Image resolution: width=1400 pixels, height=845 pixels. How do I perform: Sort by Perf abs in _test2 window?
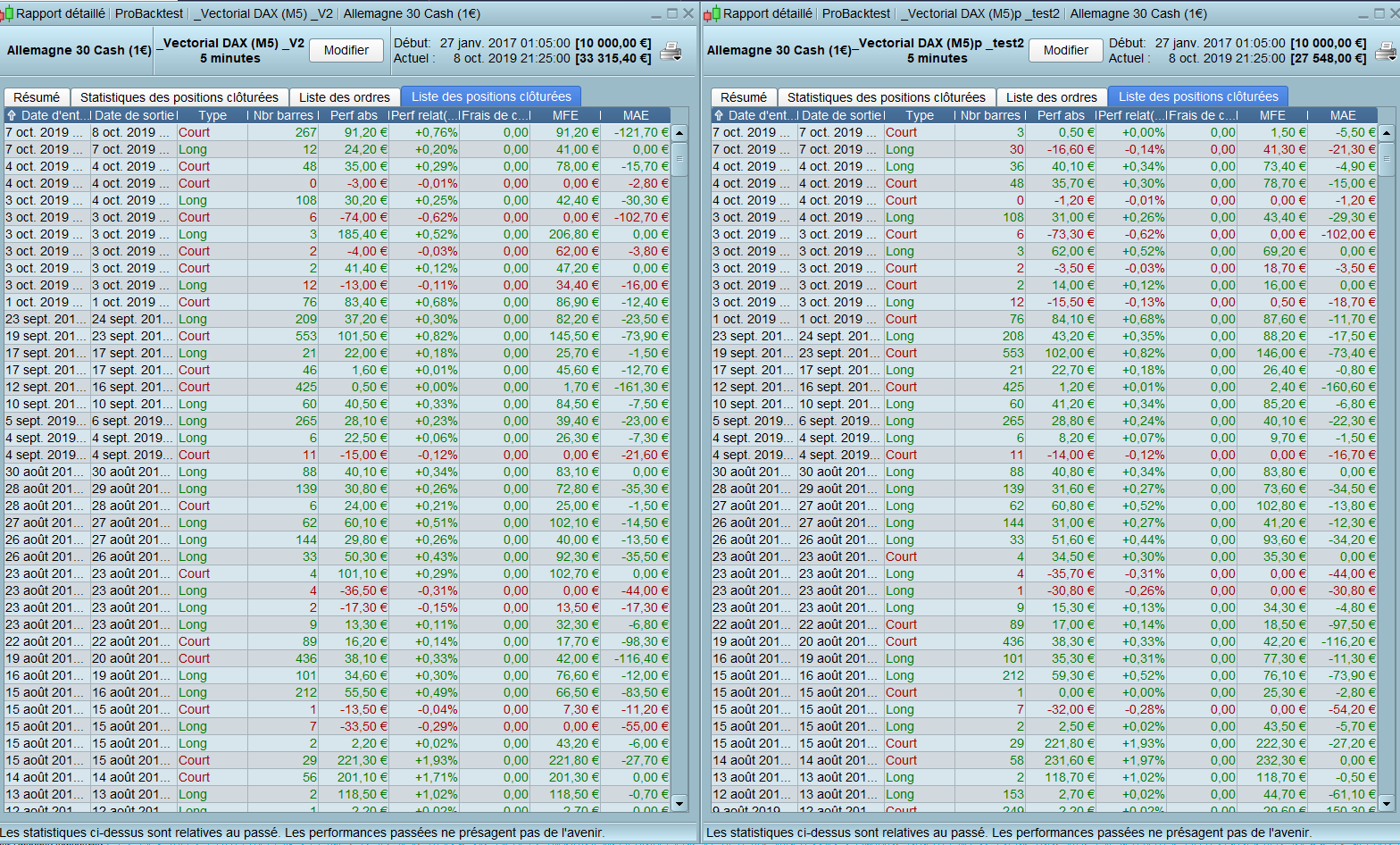1061,115
